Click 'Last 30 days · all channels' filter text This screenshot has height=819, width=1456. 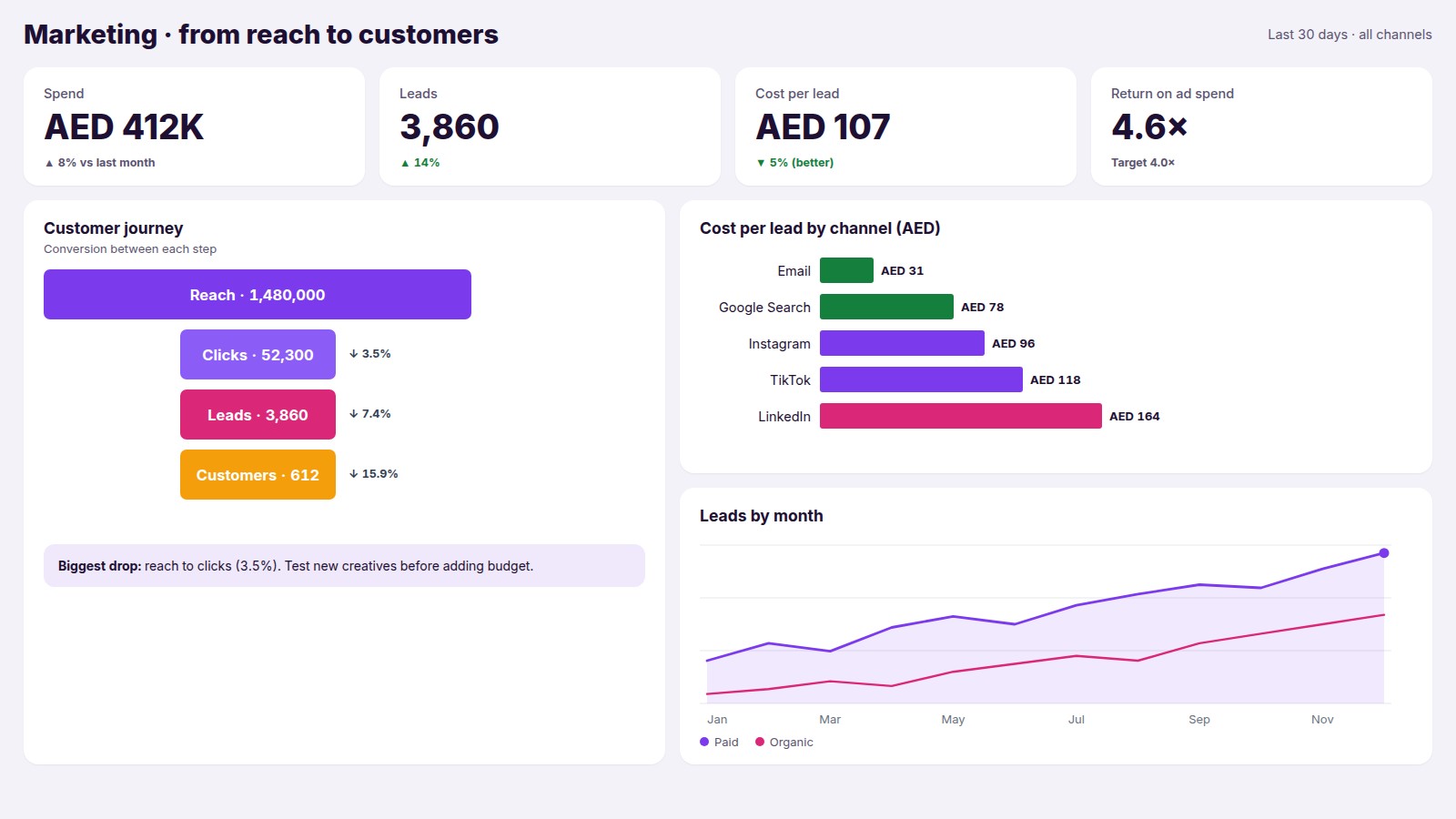pyautogui.click(x=1350, y=35)
